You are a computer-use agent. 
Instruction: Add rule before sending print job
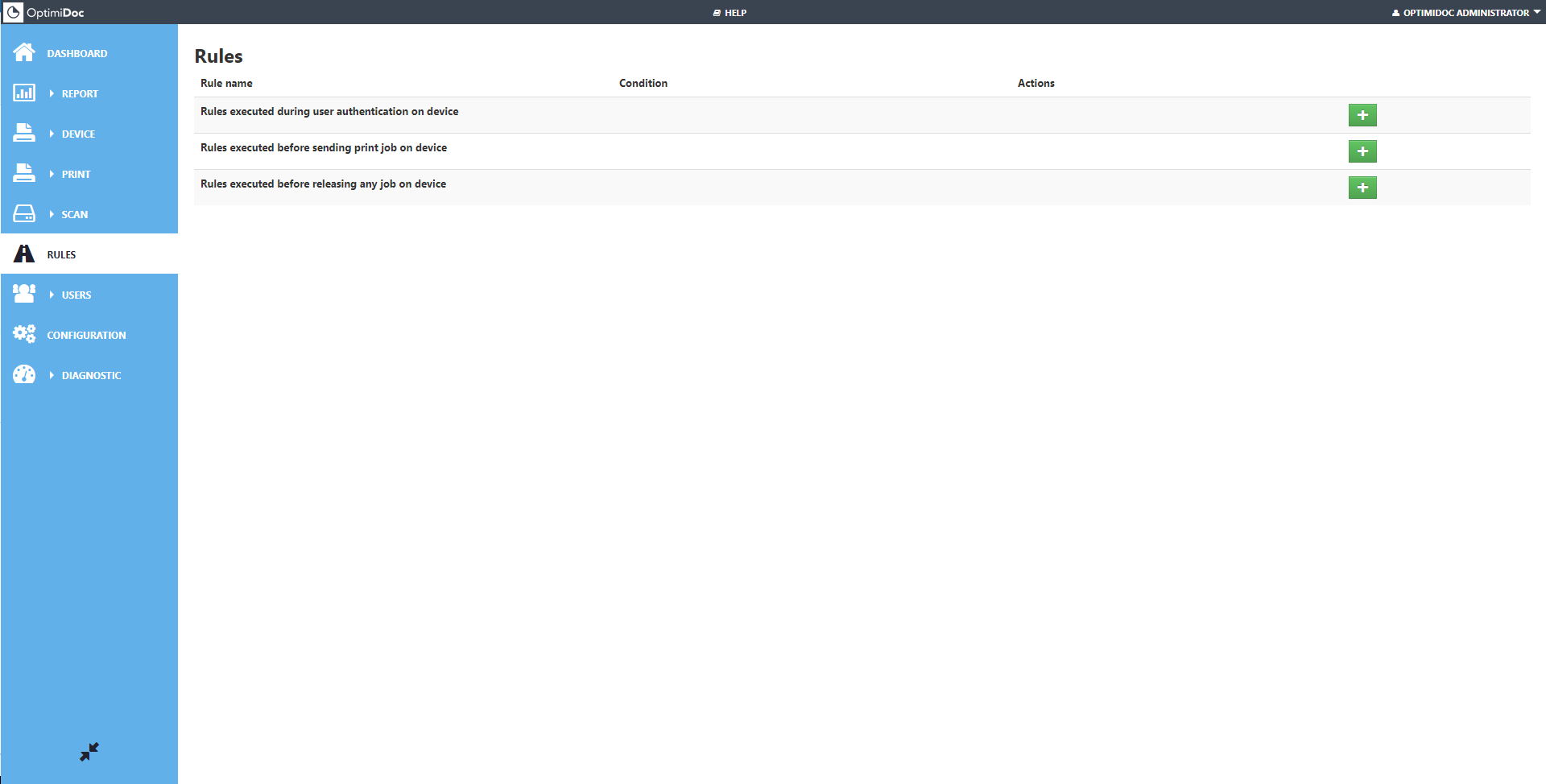point(1362,151)
